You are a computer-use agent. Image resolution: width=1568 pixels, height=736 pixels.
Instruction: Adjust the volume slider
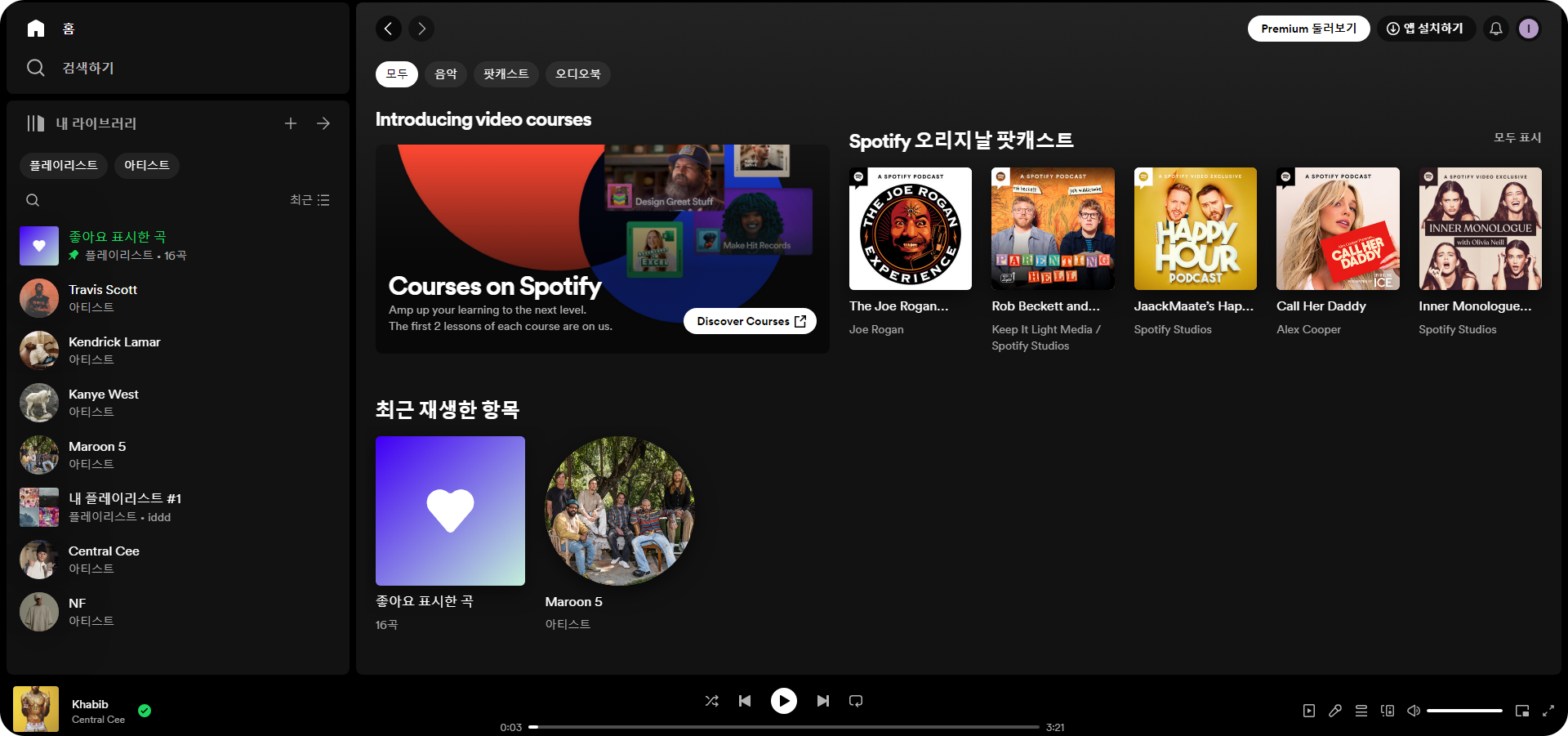(x=1464, y=711)
